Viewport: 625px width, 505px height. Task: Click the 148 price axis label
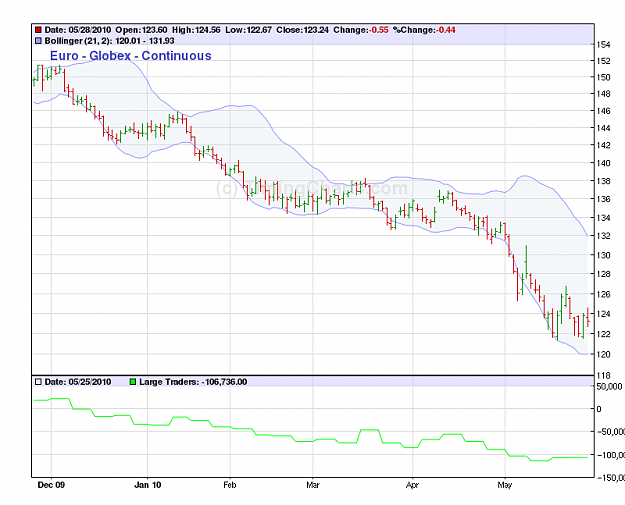coord(603,94)
